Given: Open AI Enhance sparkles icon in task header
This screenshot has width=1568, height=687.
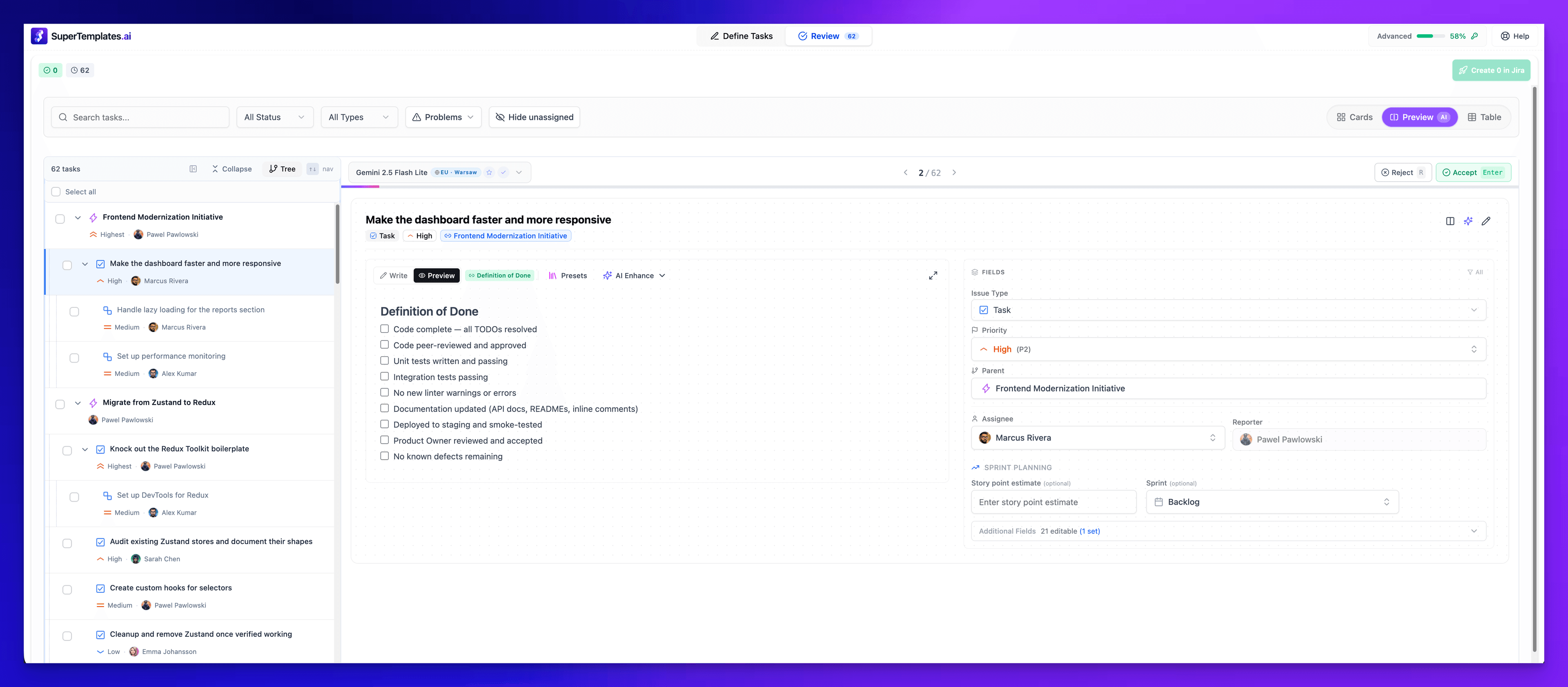Looking at the screenshot, I should pos(1468,221).
